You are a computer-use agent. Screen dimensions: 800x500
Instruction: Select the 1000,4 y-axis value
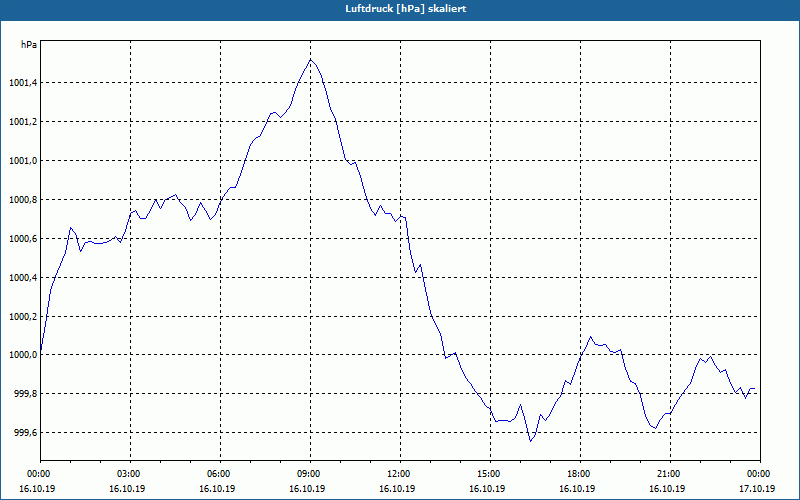(x=23, y=278)
